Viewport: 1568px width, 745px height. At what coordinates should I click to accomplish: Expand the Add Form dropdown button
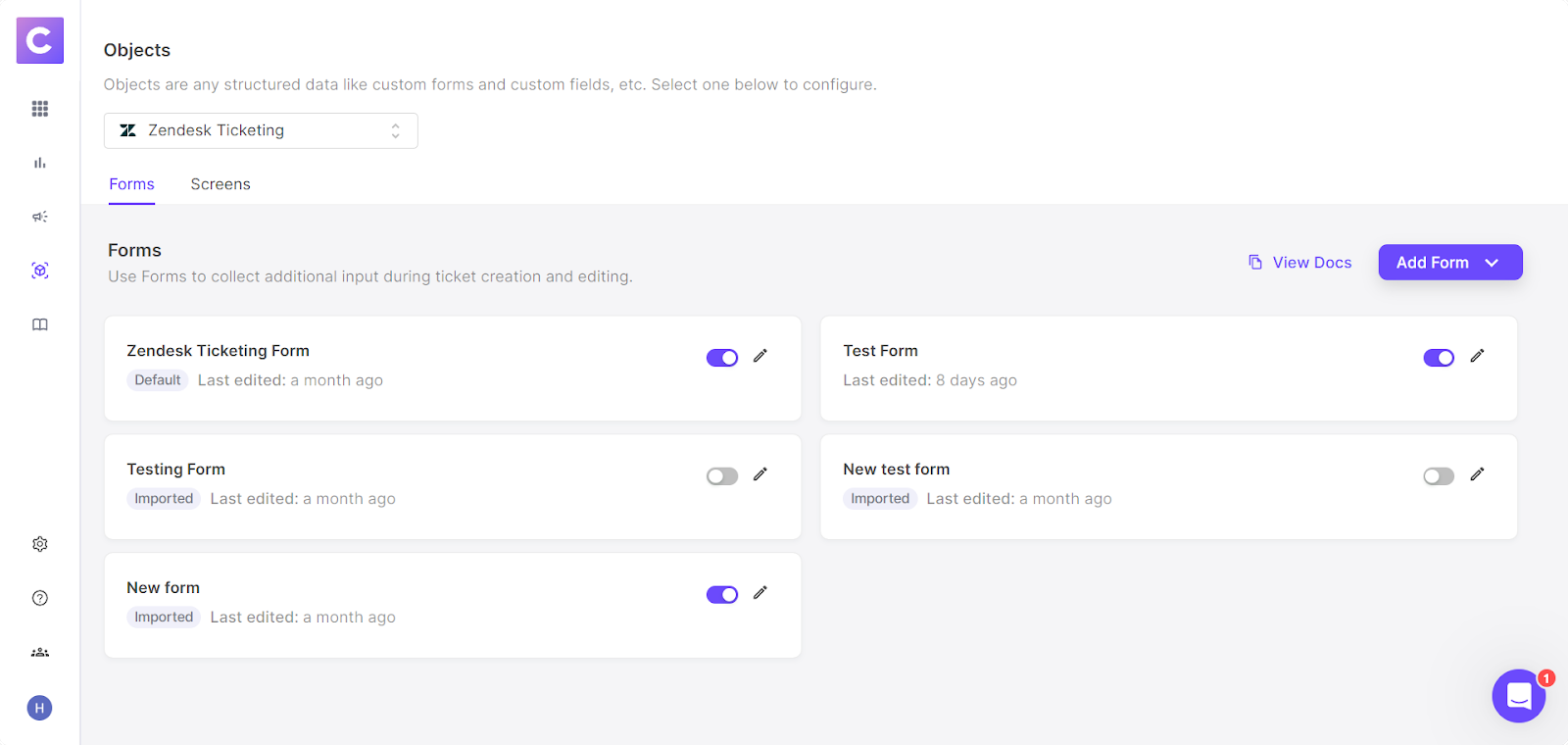[1449, 263]
